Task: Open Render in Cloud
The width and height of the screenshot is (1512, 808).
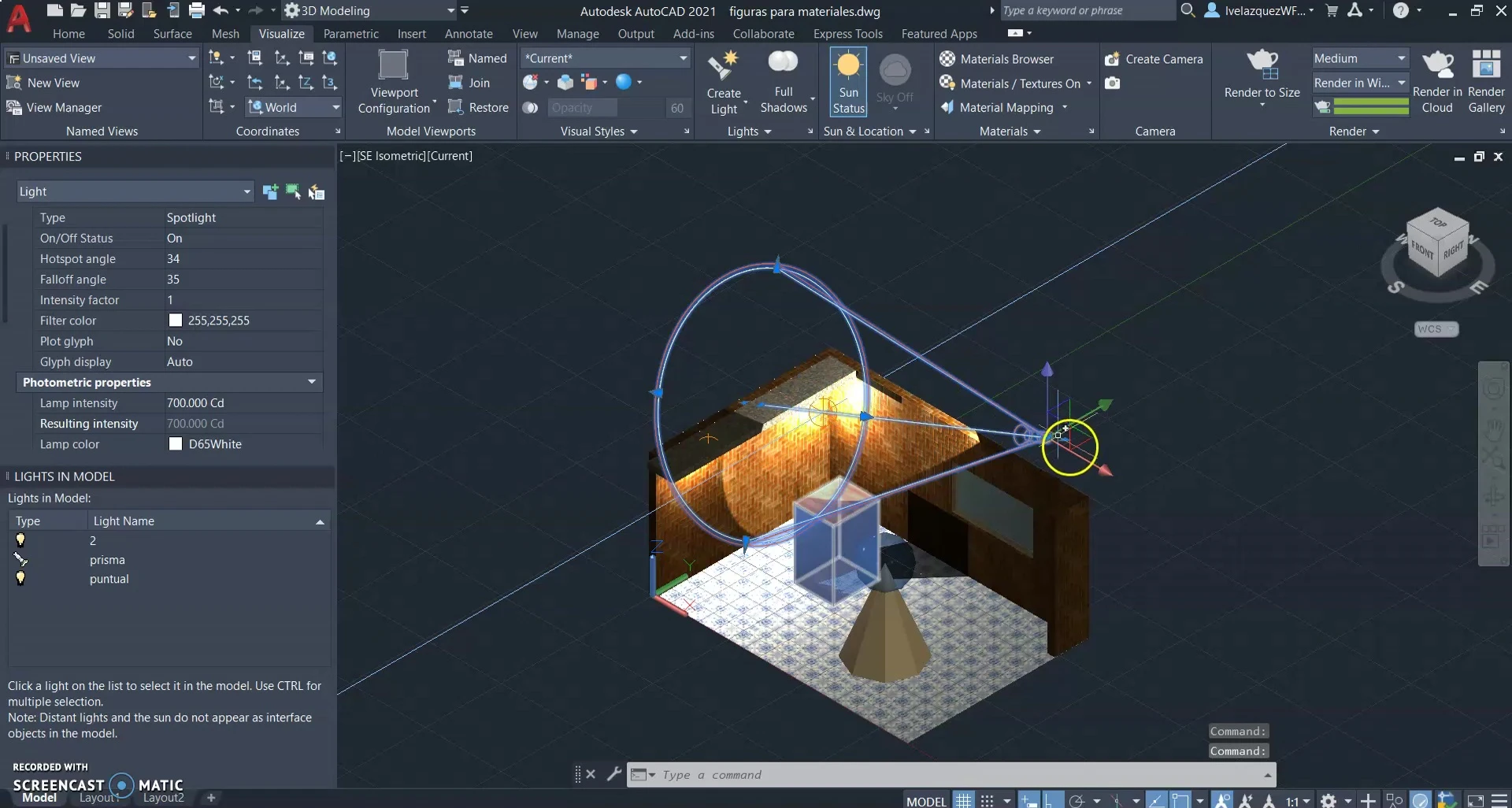Action: (x=1437, y=82)
